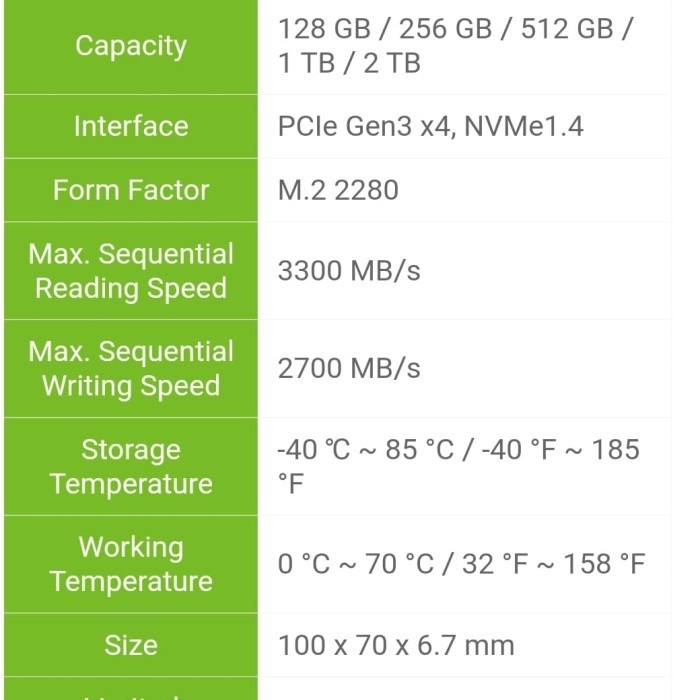Click the Size label cell

click(131, 645)
